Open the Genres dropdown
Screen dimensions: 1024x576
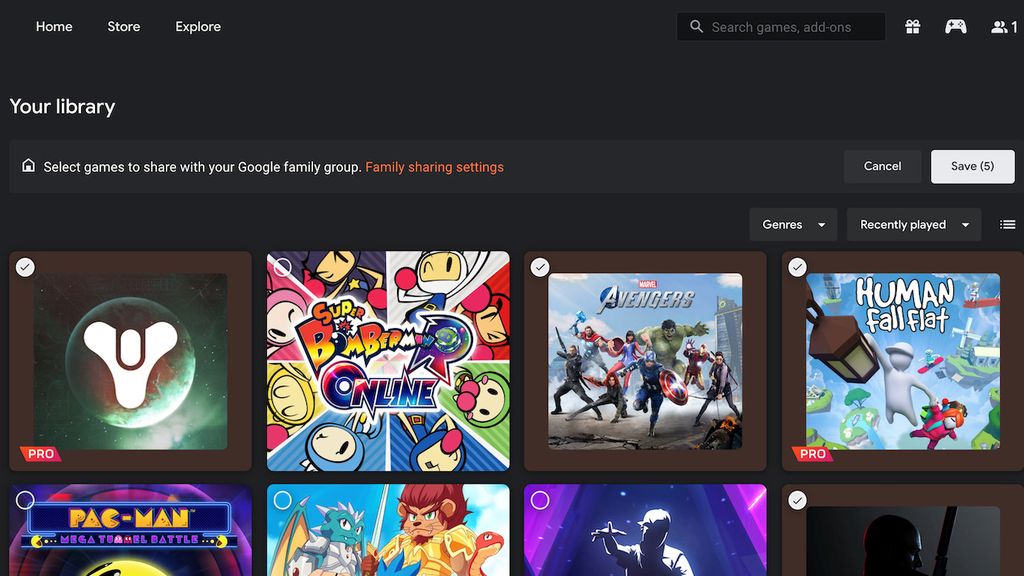click(793, 225)
